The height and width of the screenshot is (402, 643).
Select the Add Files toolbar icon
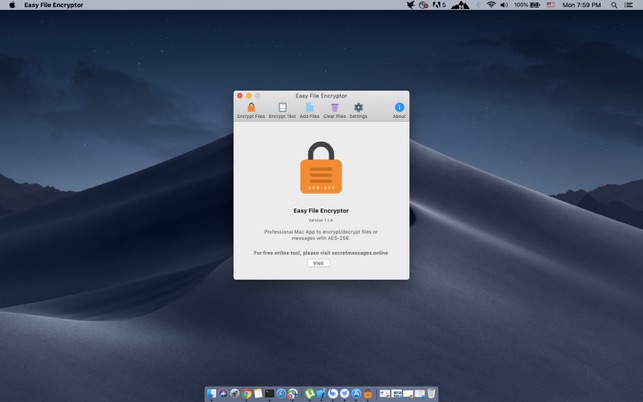pyautogui.click(x=310, y=110)
